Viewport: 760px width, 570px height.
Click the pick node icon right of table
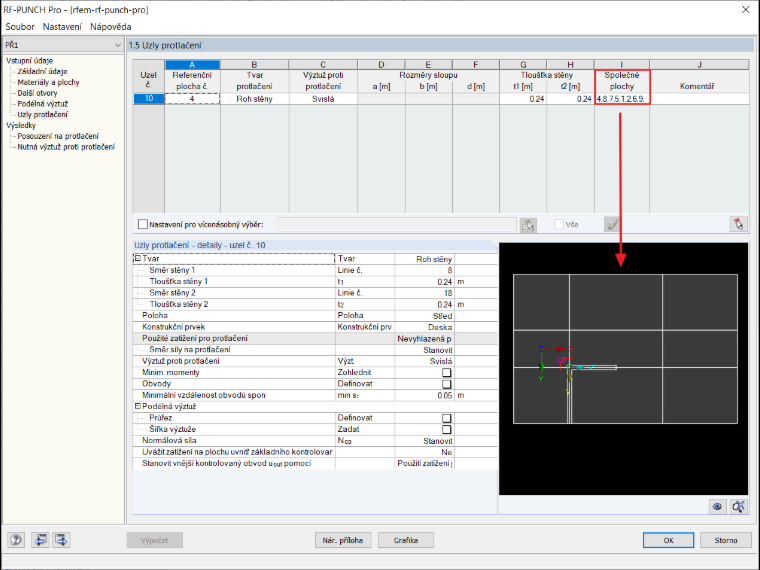point(738,224)
